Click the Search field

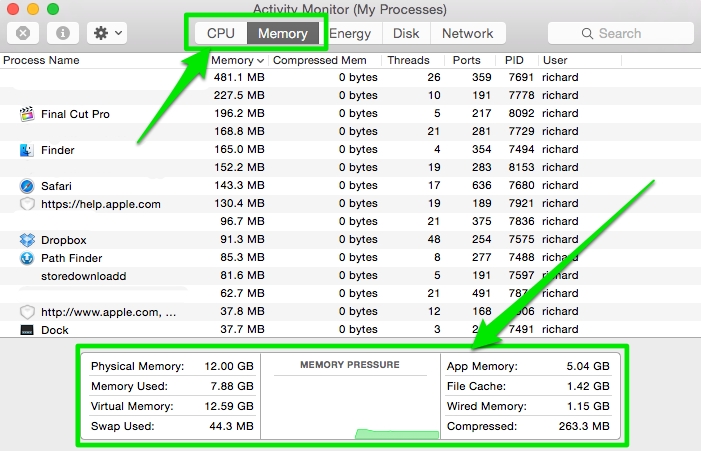coord(621,34)
